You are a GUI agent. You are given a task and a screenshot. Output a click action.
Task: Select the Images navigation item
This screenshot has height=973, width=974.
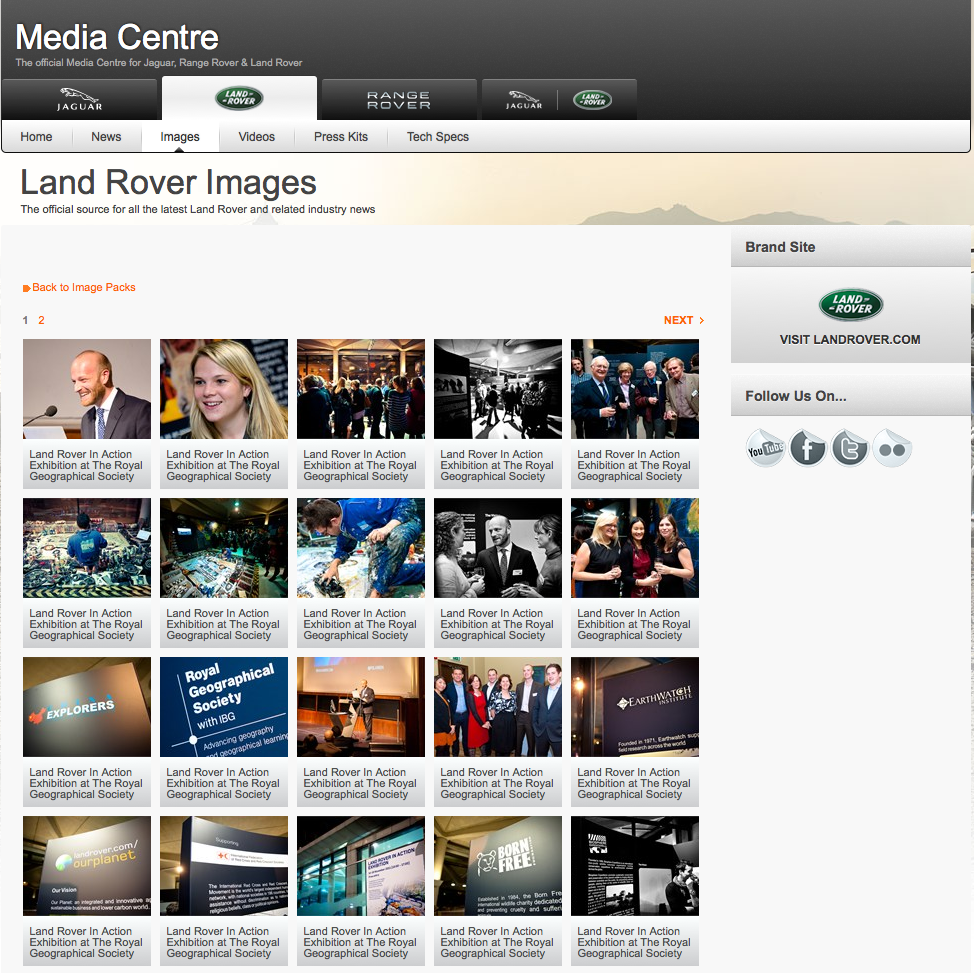(x=180, y=137)
